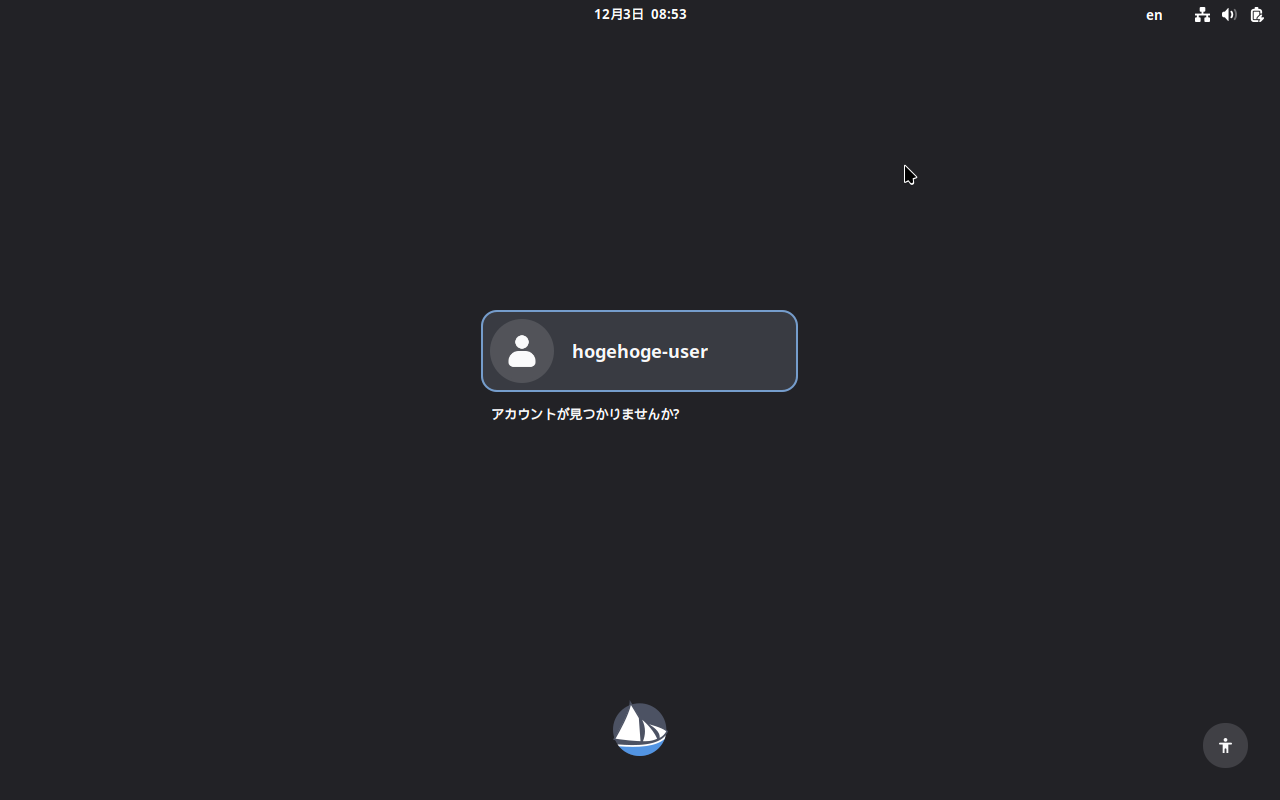Click the hogehoge-user name label

tap(640, 351)
